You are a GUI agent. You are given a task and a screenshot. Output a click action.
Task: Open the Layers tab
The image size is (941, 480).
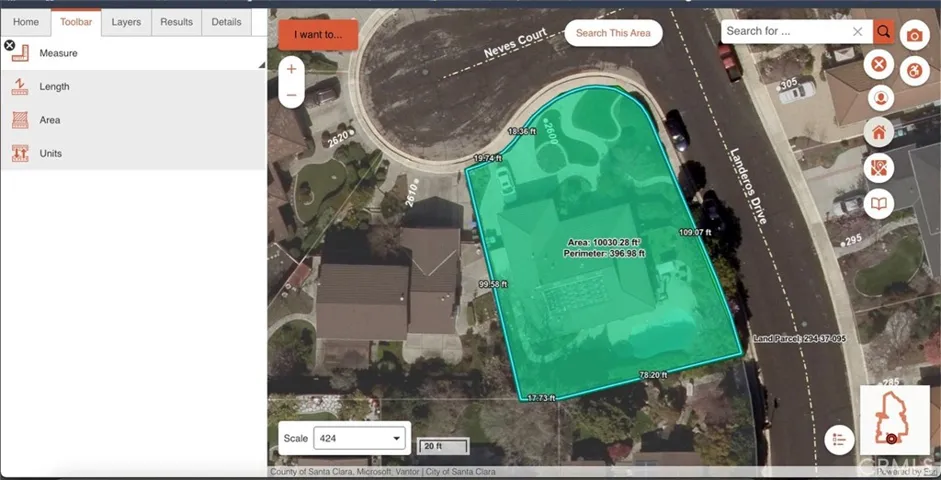click(x=126, y=22)
